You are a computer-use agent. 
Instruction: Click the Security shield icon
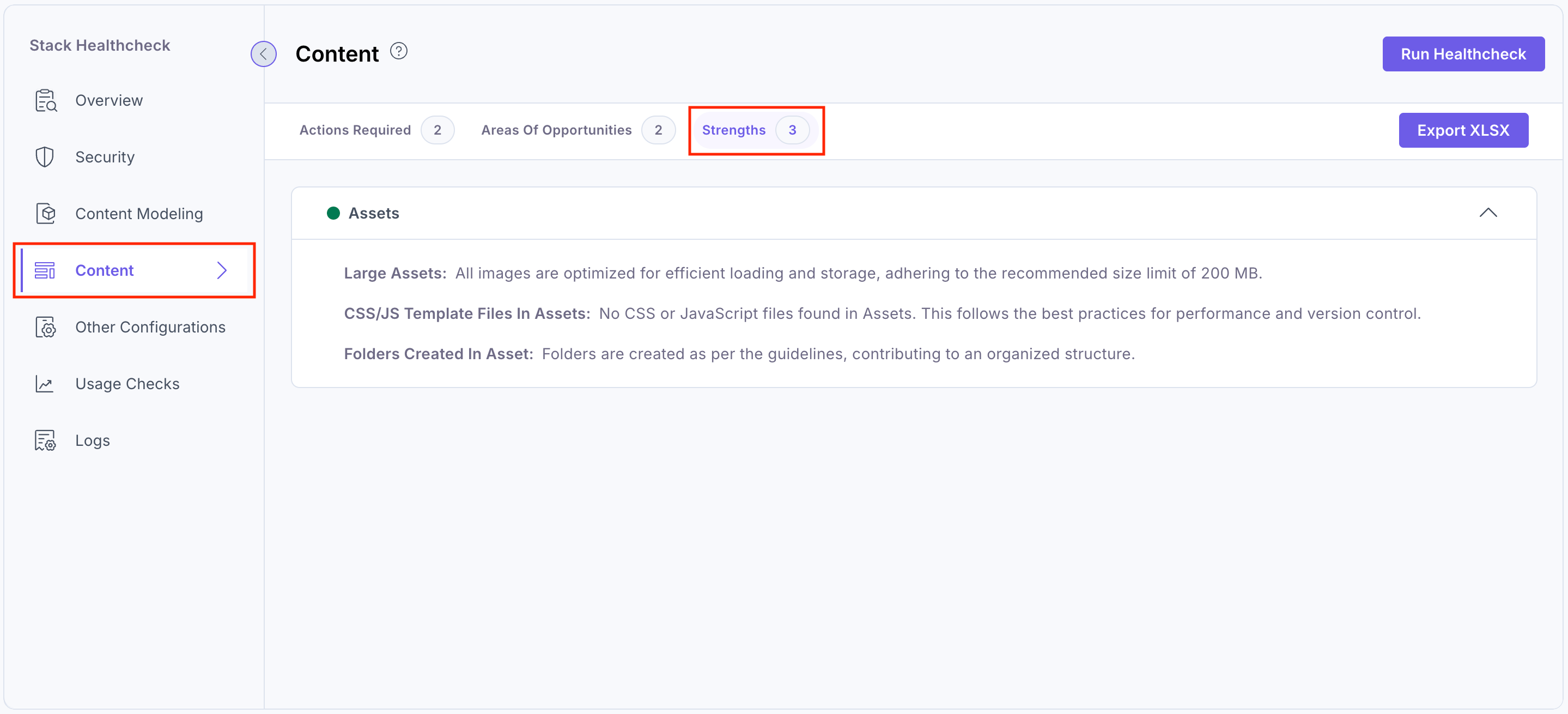coord(45,157)
